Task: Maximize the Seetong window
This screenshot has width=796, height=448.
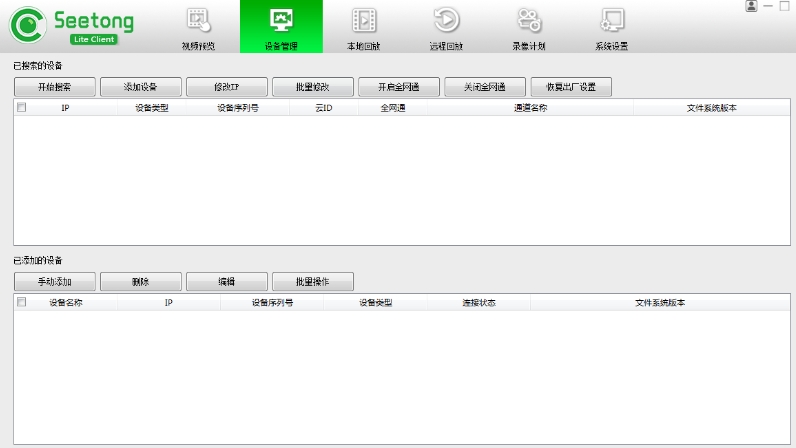Action: point(784,6)
